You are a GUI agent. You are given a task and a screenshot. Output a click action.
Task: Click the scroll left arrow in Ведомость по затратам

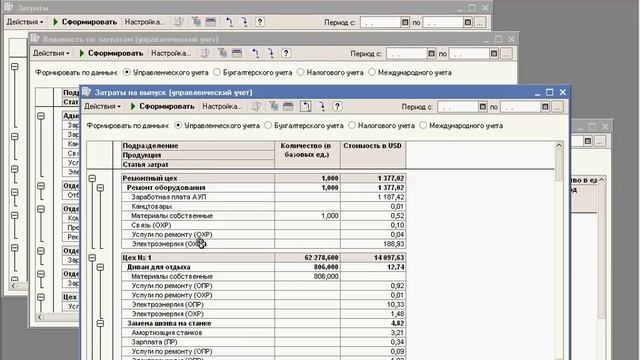39,317
